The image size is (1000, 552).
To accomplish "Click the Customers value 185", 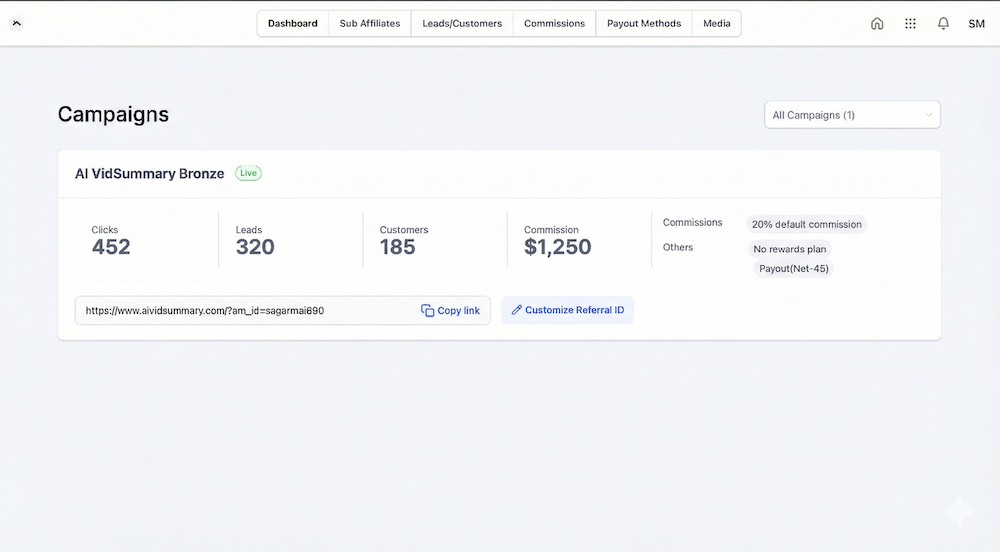I will (397, 247).
